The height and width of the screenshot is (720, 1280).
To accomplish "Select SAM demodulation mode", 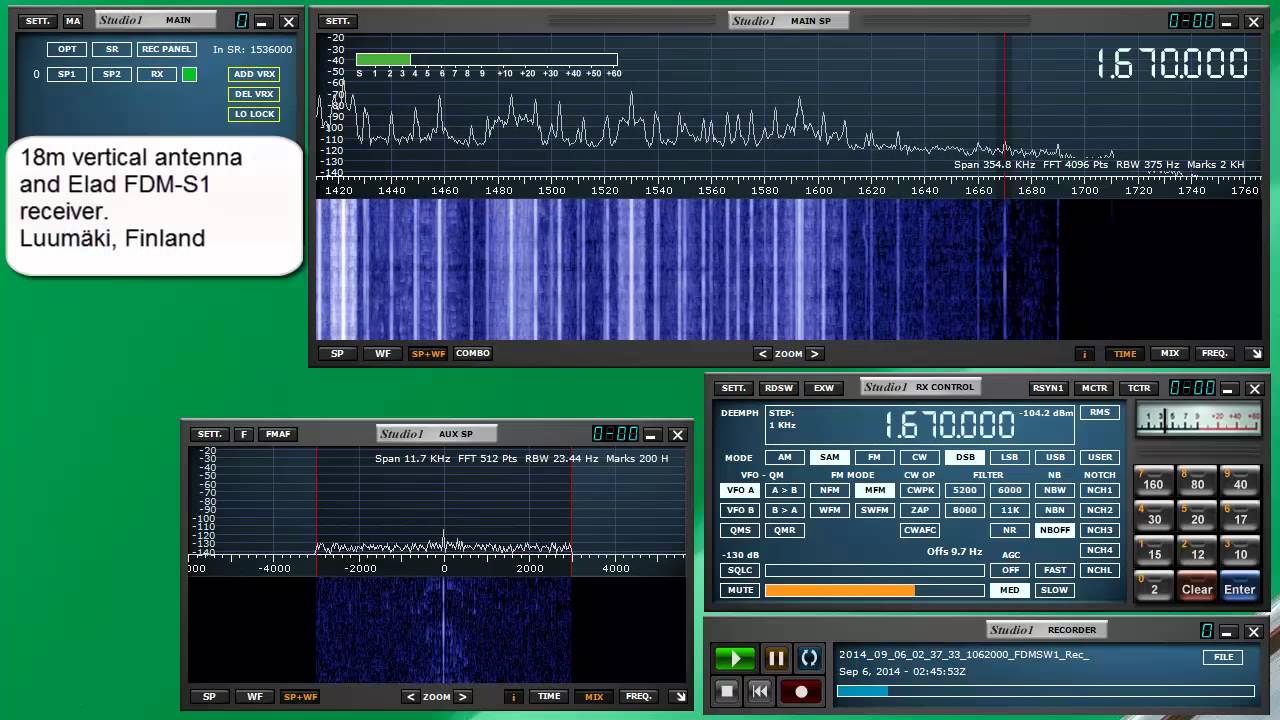I will [x=829, y=457].
